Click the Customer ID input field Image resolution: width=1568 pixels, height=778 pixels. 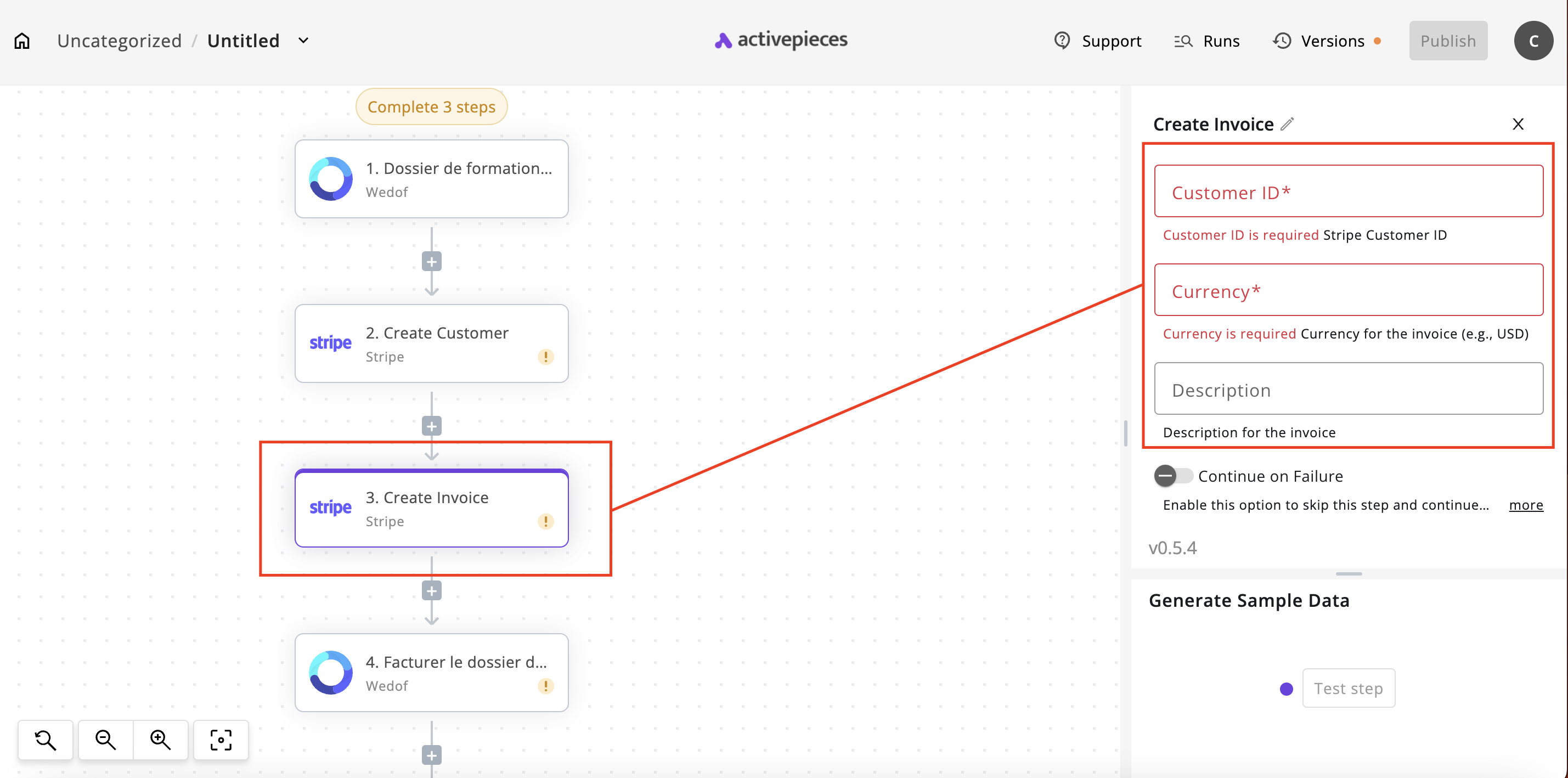1348,191
